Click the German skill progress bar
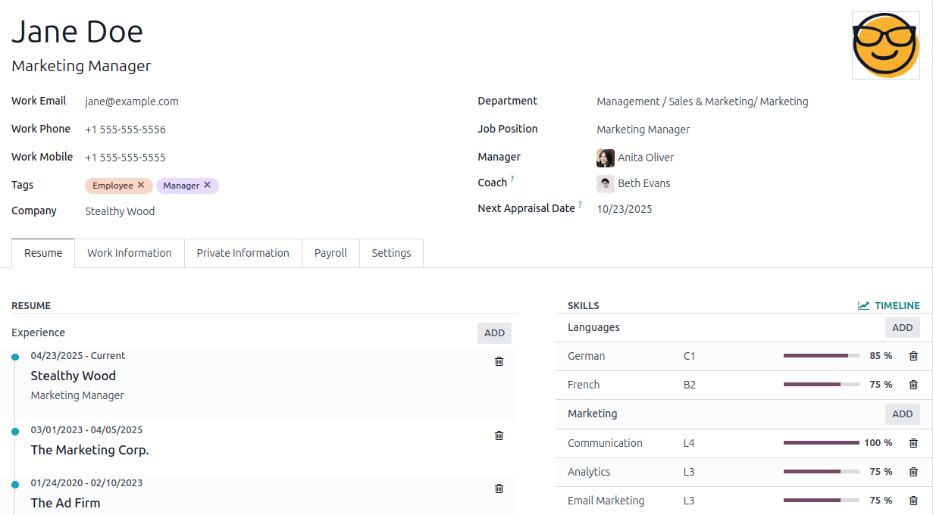 821,356
